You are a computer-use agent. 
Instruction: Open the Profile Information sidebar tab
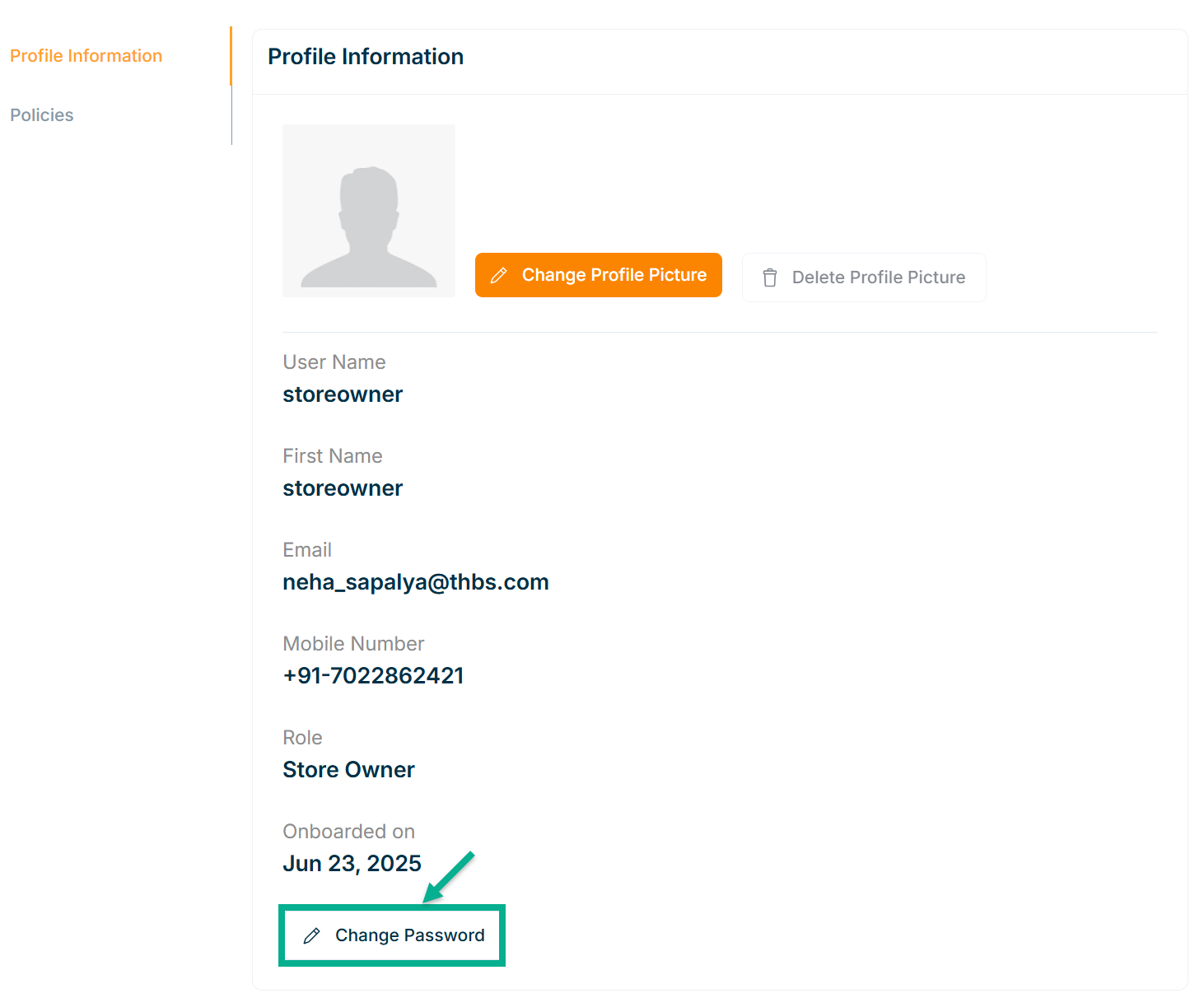[86, 56]
